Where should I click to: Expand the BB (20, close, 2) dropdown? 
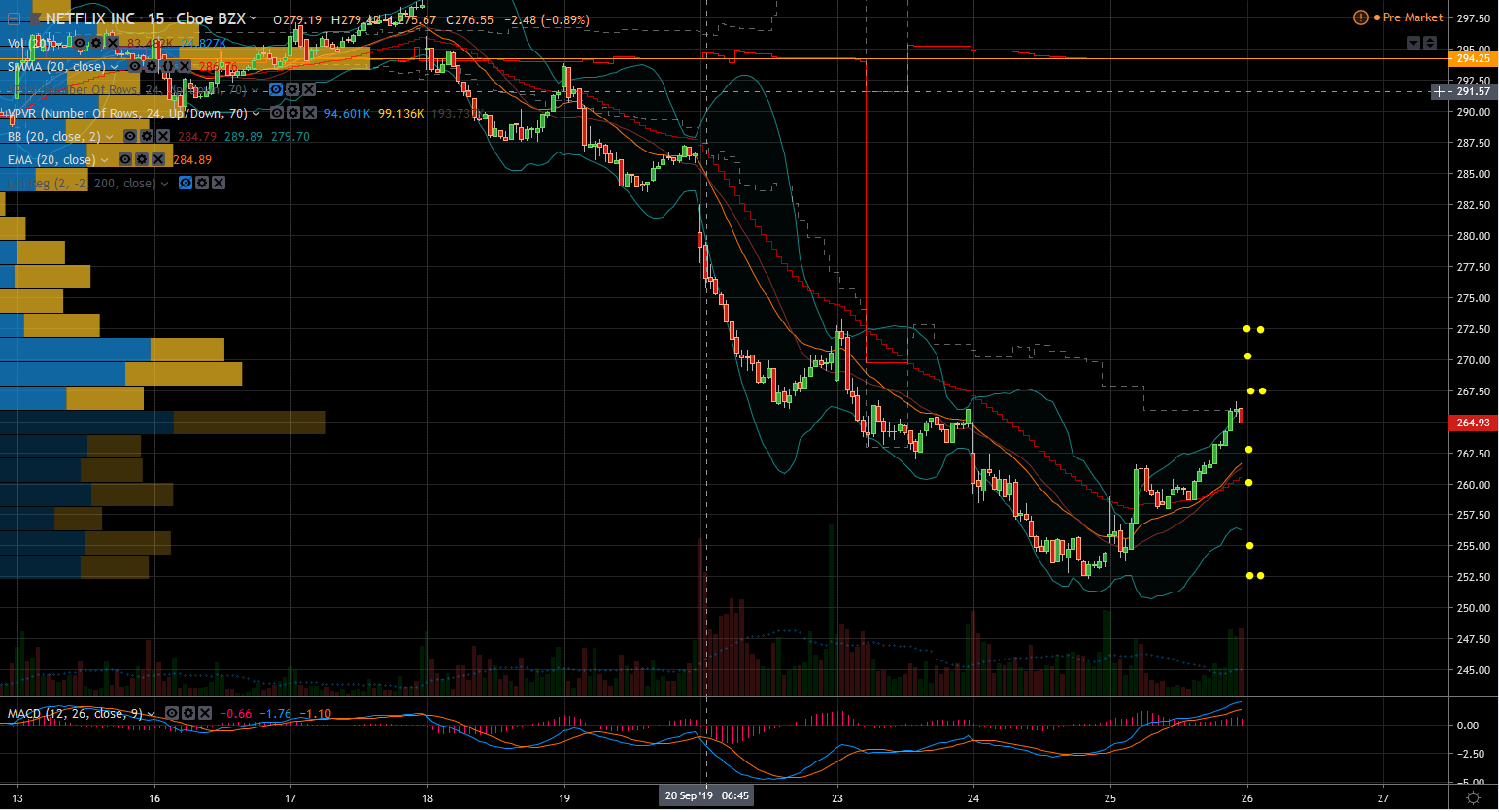[x=110, y=137]
